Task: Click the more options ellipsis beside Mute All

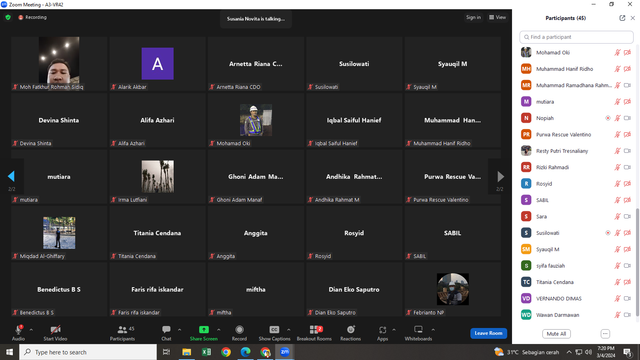Action: pos(605,334)
